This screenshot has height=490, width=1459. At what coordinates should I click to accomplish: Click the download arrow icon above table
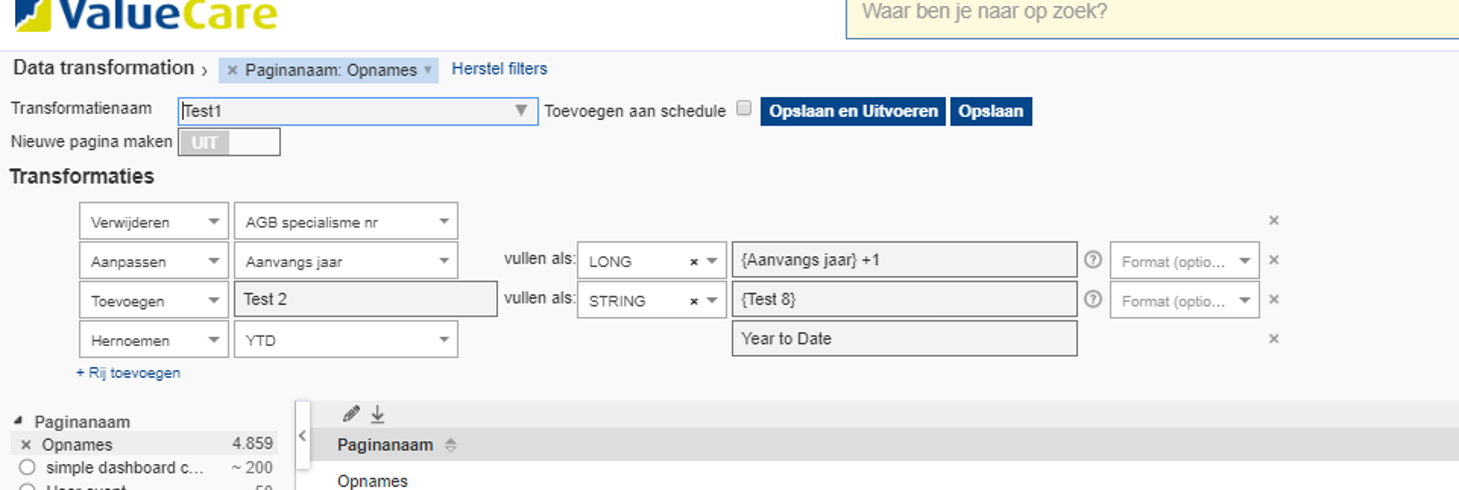[x=377, y=414]
